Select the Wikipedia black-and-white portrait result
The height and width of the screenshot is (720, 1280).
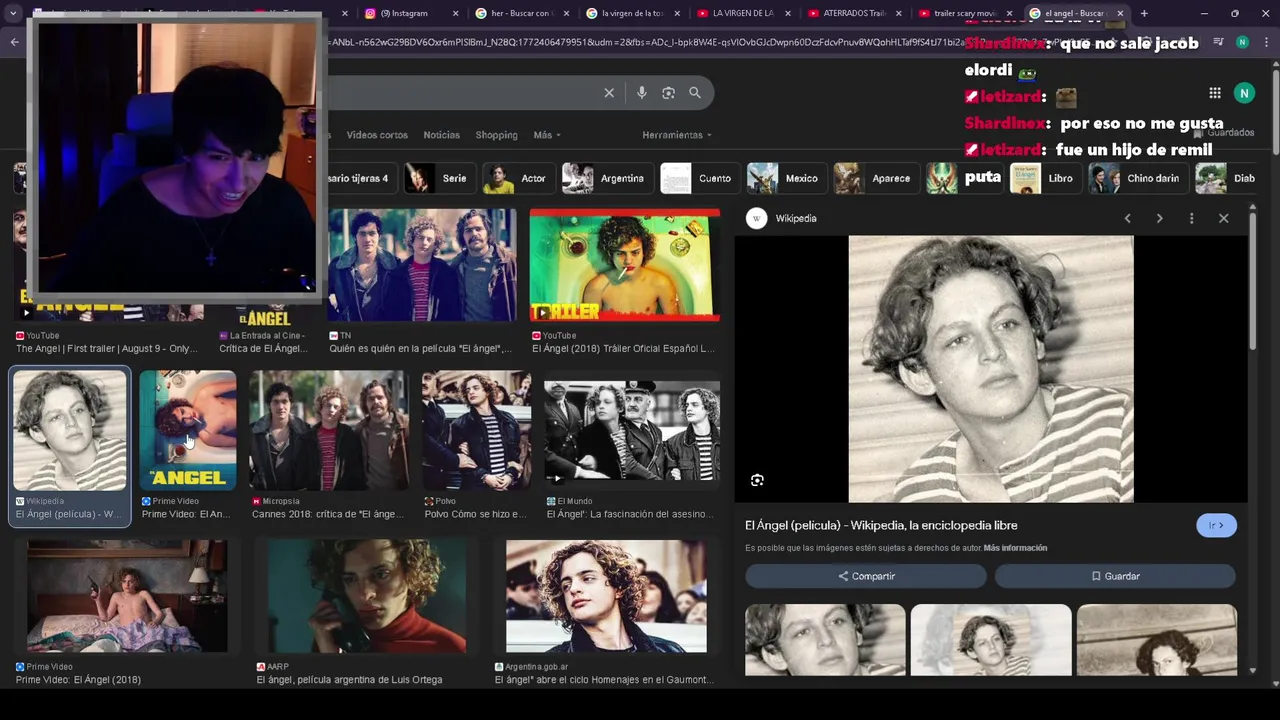70,431
